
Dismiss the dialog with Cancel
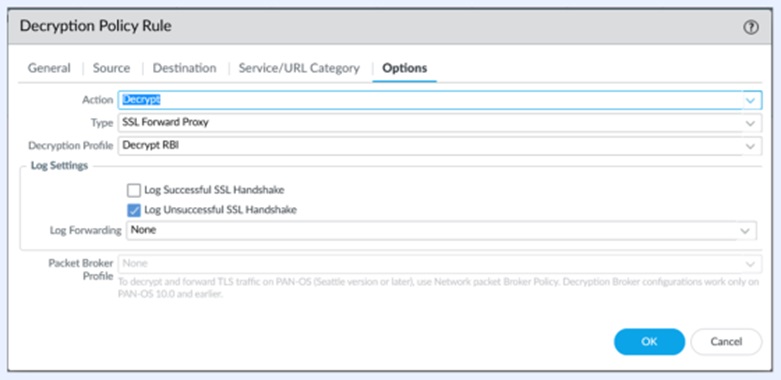pyautogui.click(x=726, y=342)
